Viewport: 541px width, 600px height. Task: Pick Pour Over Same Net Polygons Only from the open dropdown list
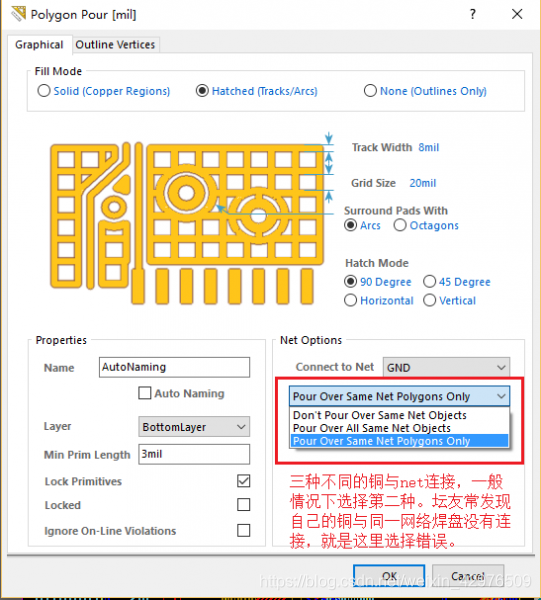click(x=399, y=441)
